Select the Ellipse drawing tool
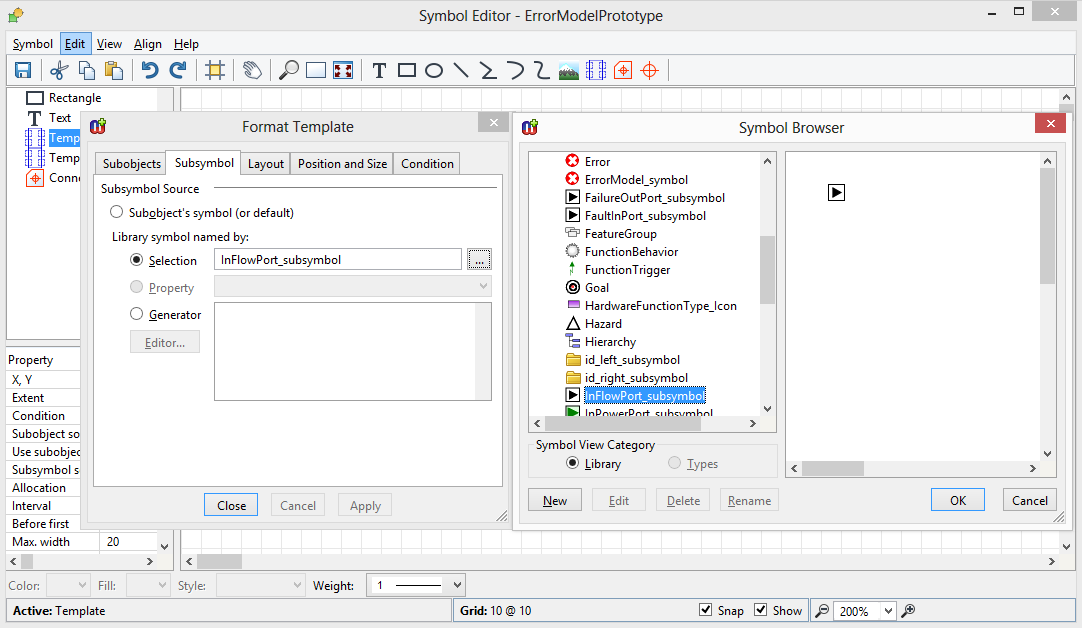The image size is (1082, 628). tap(434, 70)
